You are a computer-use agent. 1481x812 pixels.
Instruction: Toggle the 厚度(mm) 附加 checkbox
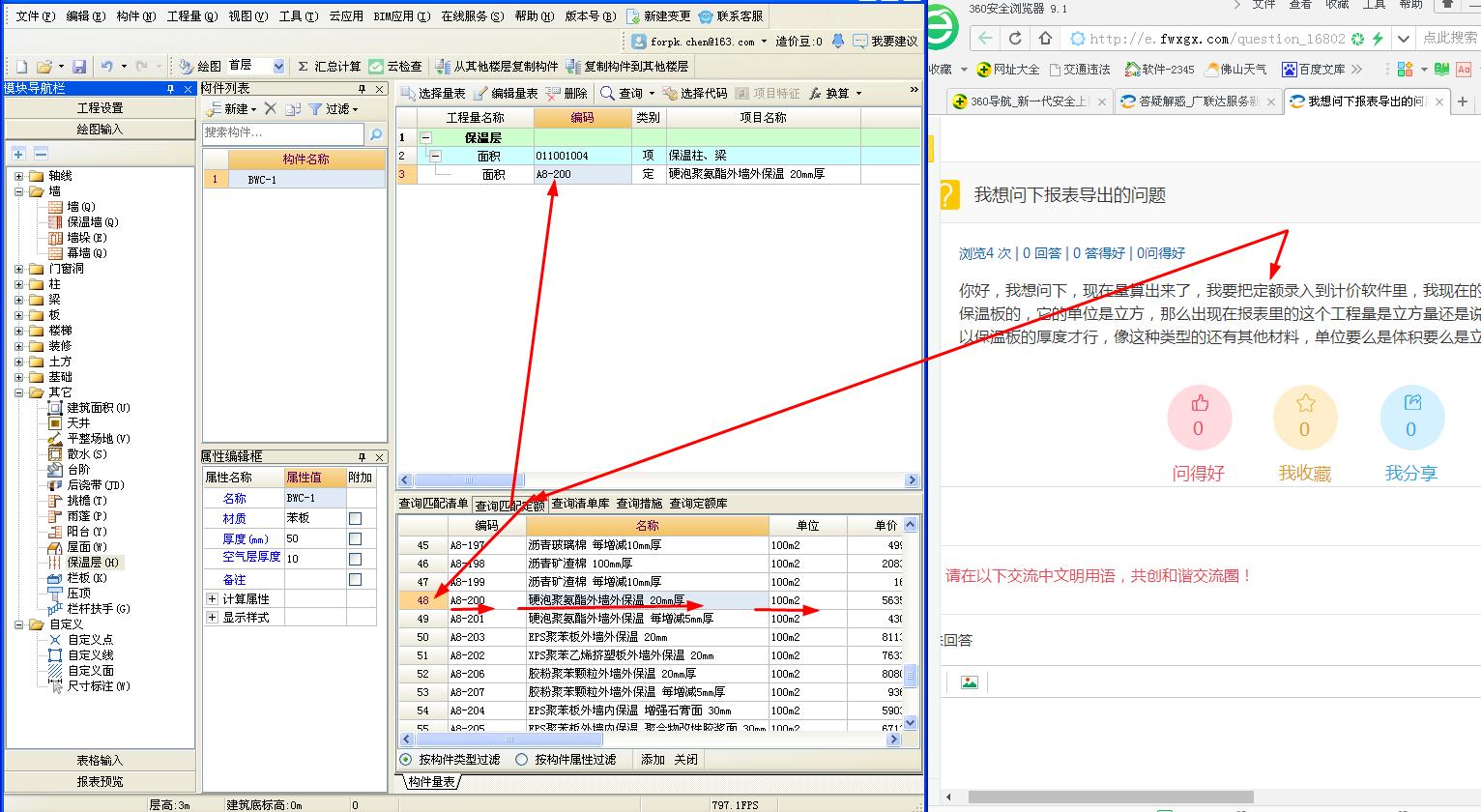coord(356,539)
